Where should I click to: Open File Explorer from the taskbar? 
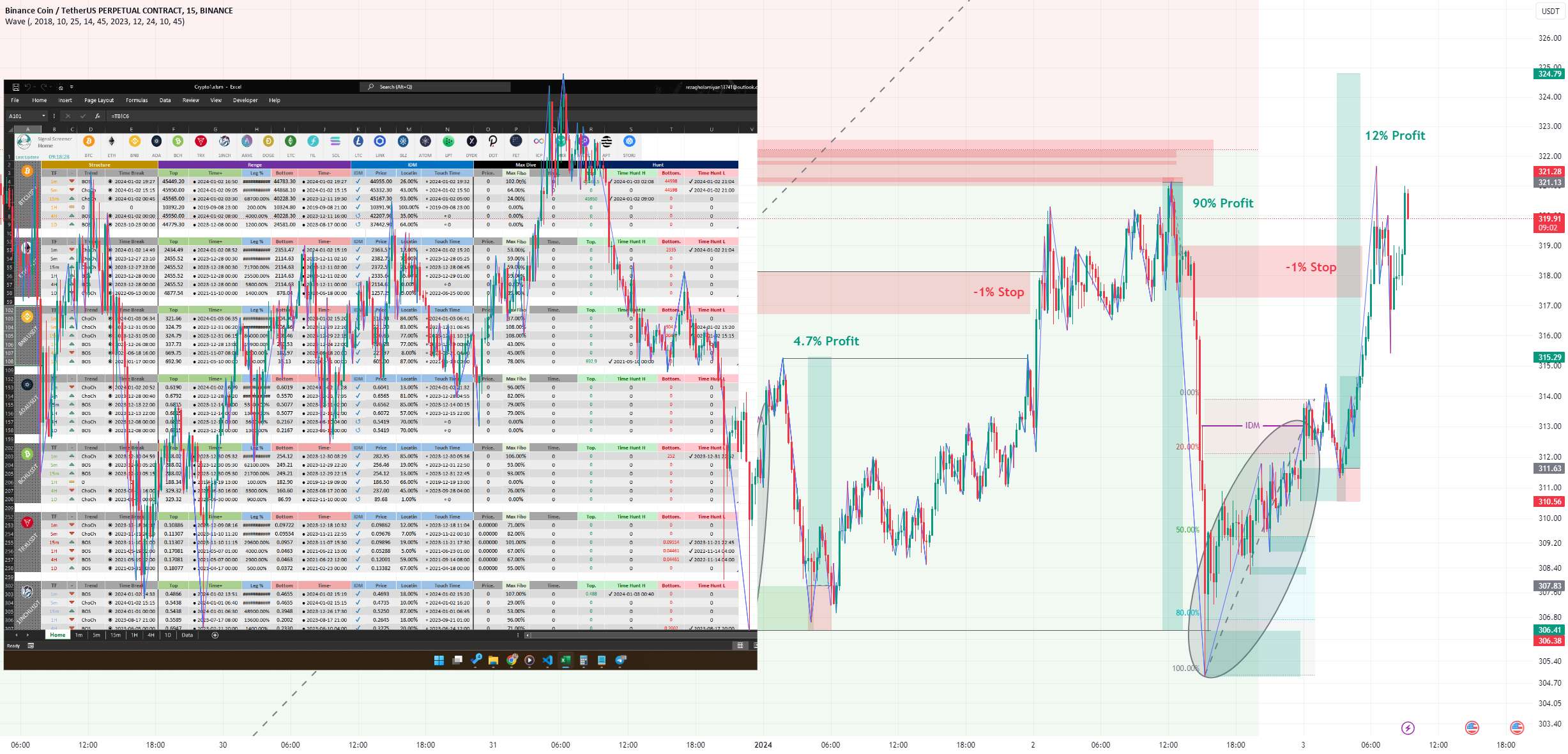(493, 661)
